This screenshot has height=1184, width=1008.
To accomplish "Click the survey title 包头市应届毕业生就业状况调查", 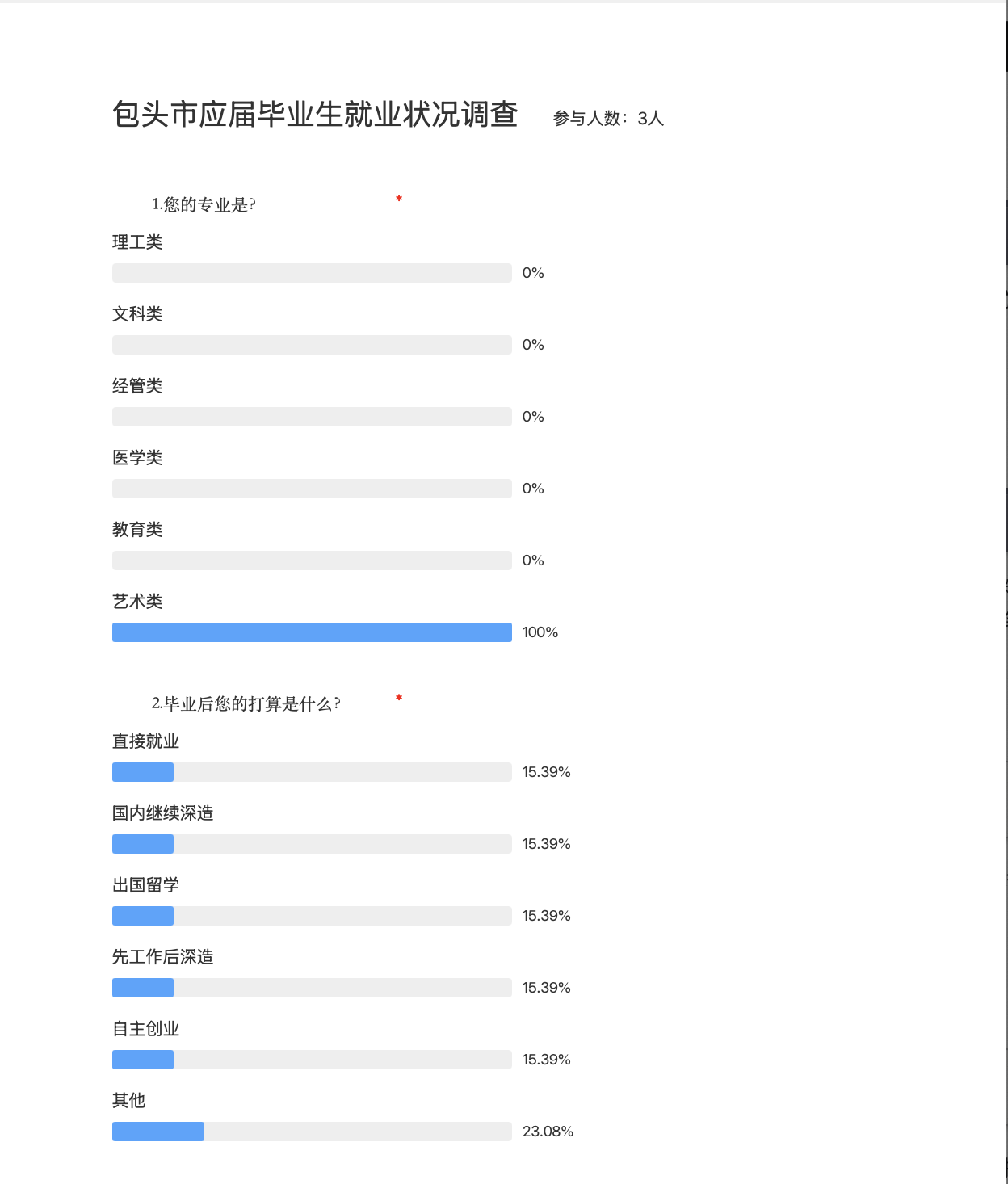I will [x=315, y=115].
